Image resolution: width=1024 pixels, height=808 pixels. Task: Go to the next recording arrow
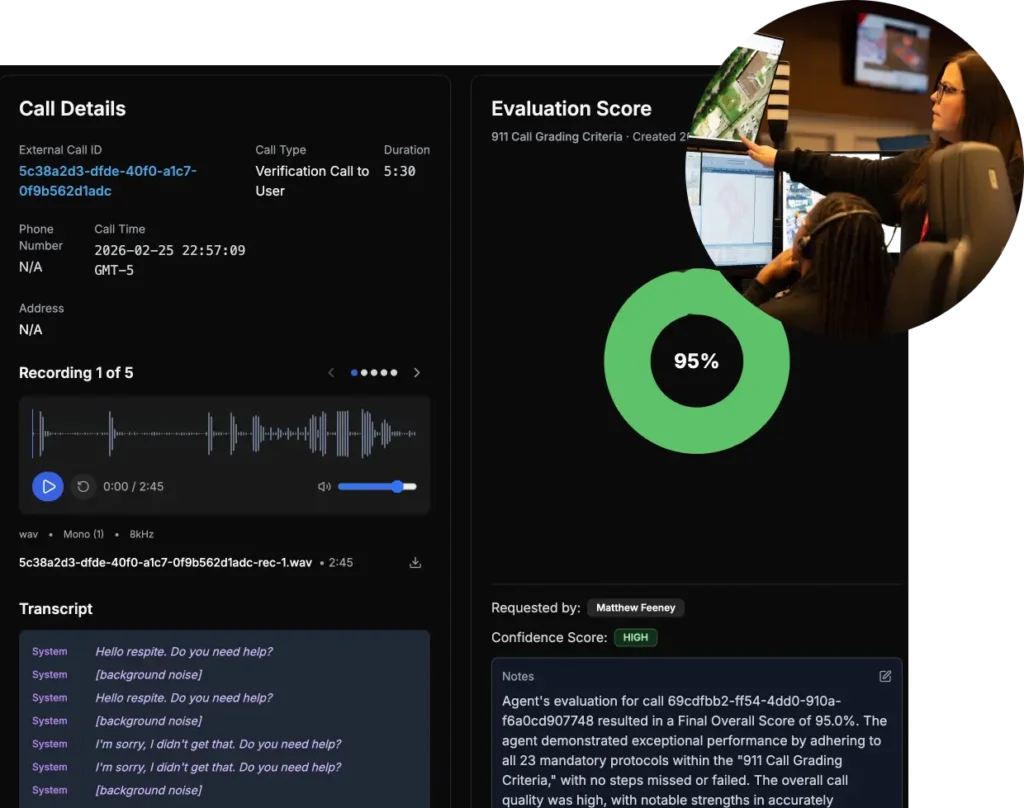(417, 373)
